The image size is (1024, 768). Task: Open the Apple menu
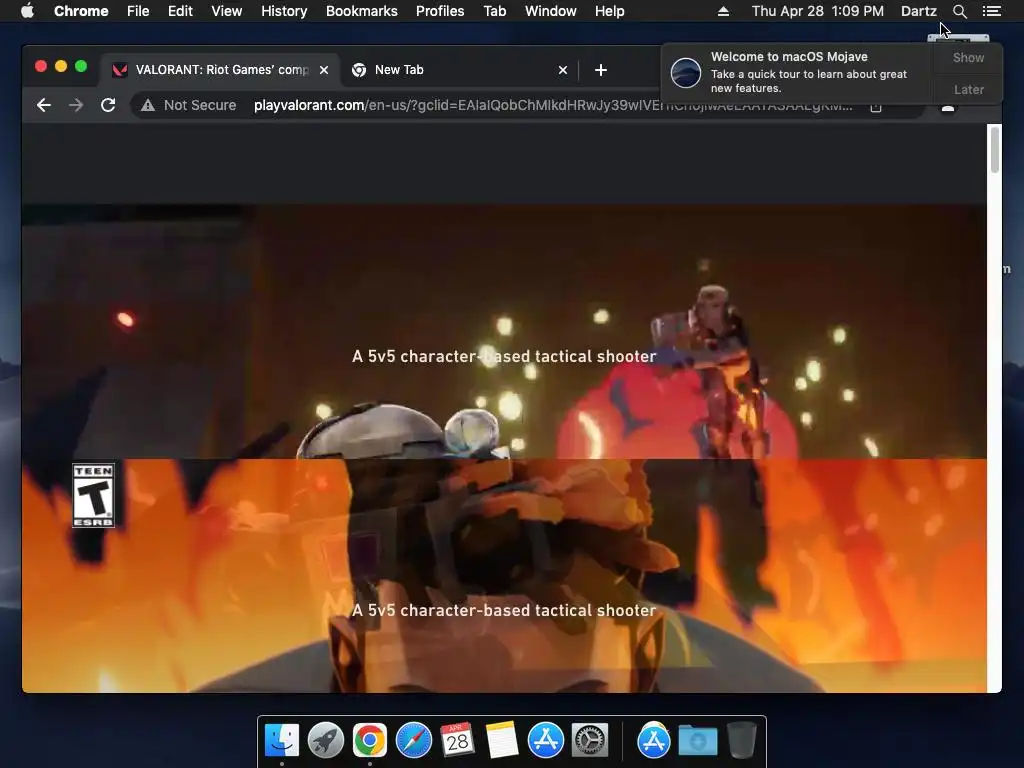click(27, 11)
